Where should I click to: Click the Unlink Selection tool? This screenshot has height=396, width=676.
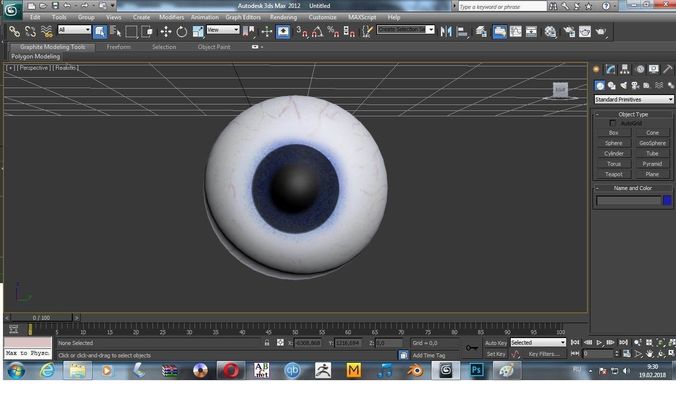(x=30, y=31)
